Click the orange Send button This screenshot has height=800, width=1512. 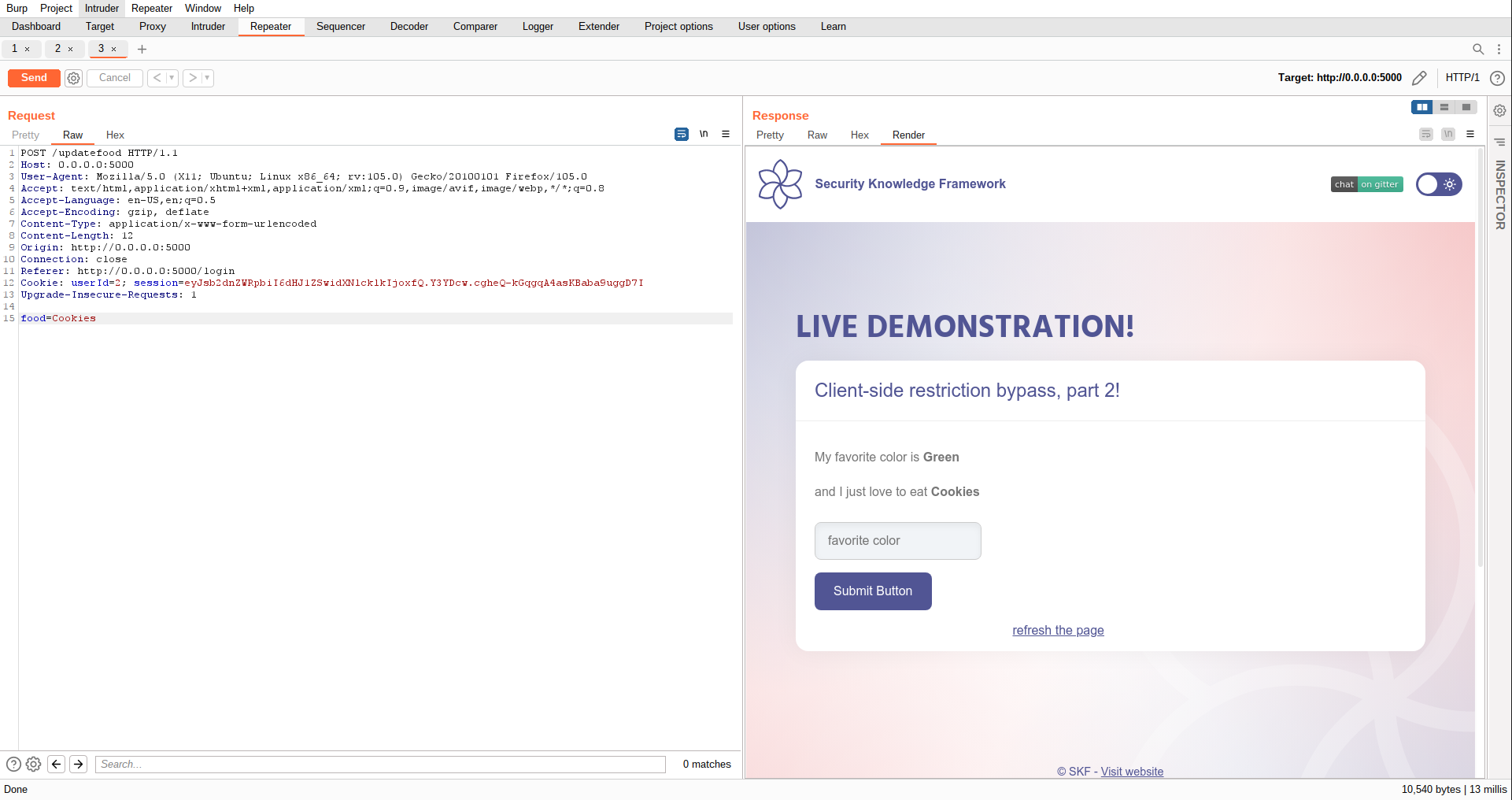[34, 78]
